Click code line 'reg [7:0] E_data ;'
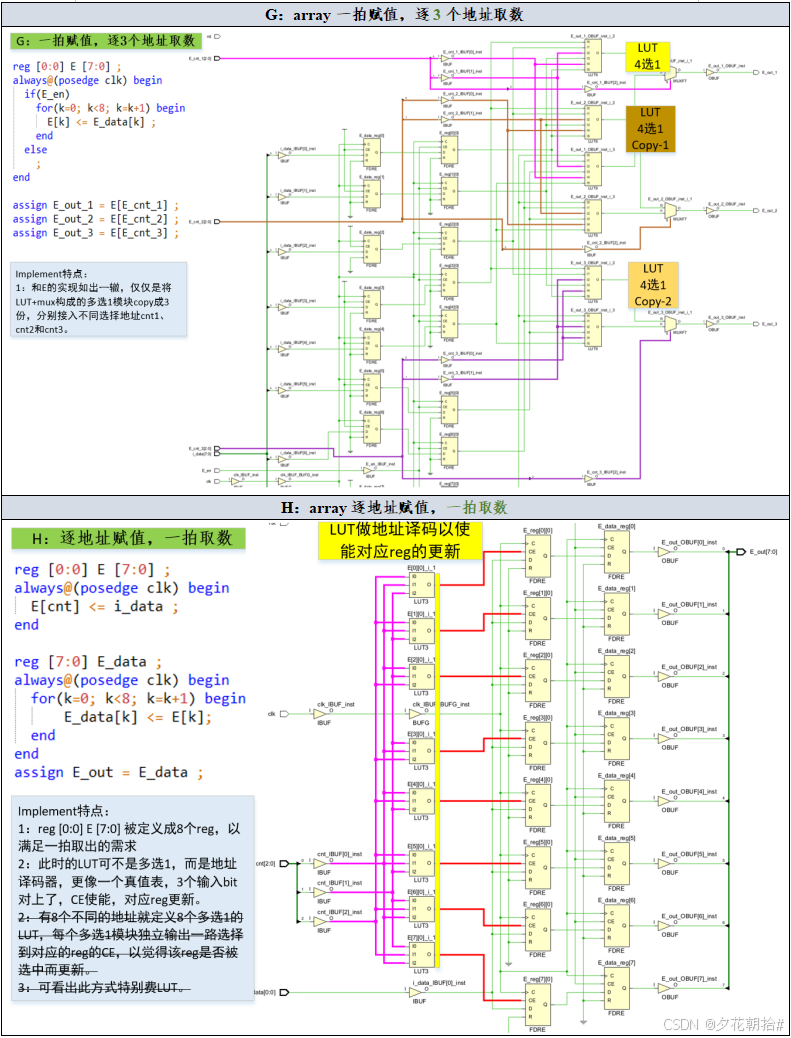791x1038 pixels. pos(89,661)
